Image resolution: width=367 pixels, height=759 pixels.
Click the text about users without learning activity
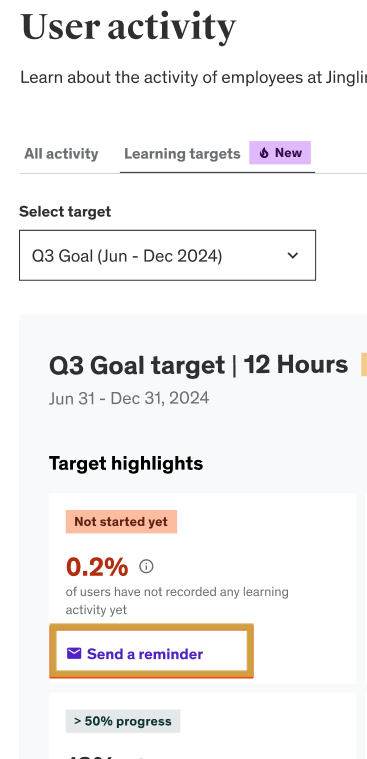[x=177, y=601]
